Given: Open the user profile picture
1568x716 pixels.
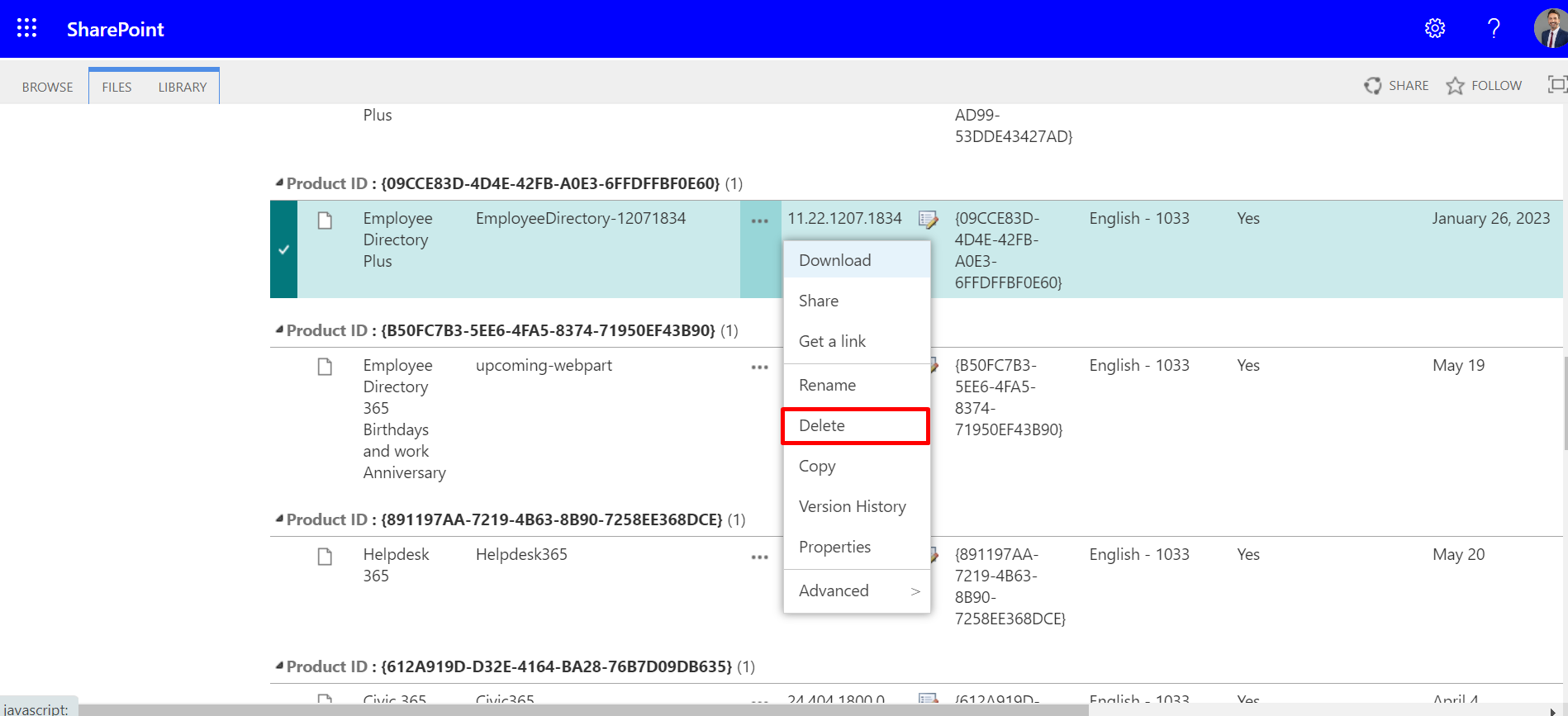Looking at the screenshot, I should pyautogui.click(x=1551, y=28).
